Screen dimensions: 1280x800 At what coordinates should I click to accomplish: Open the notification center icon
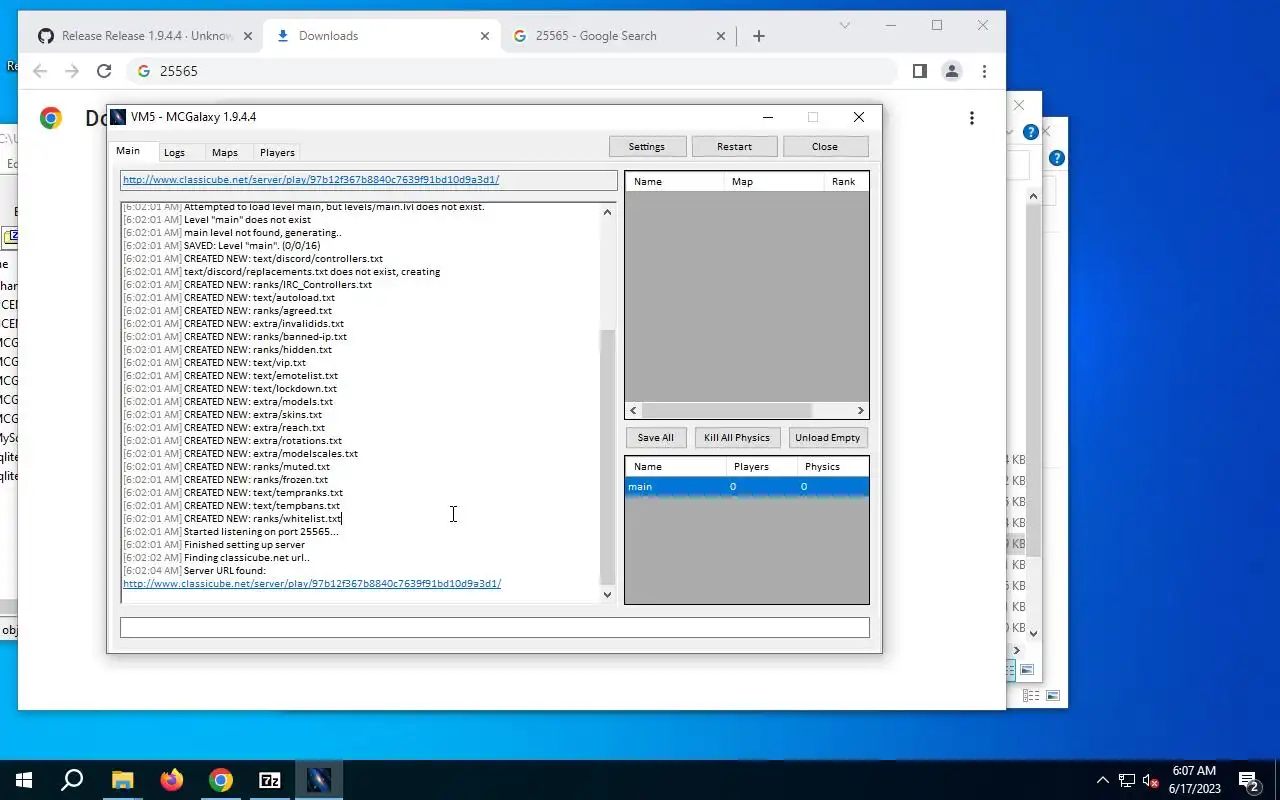click(1248, 780)
